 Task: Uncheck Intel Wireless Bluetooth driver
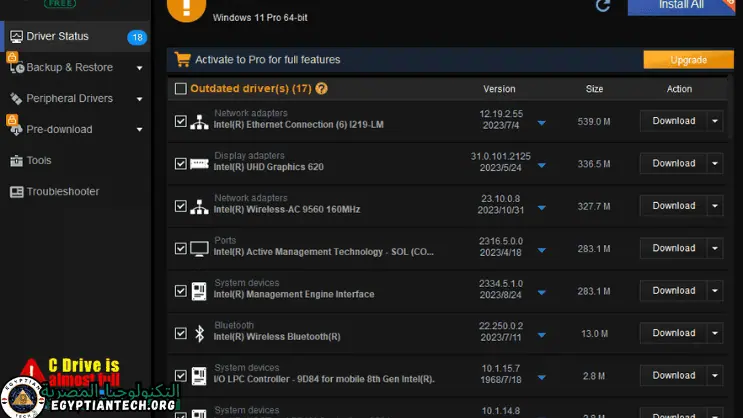point(181,333)
